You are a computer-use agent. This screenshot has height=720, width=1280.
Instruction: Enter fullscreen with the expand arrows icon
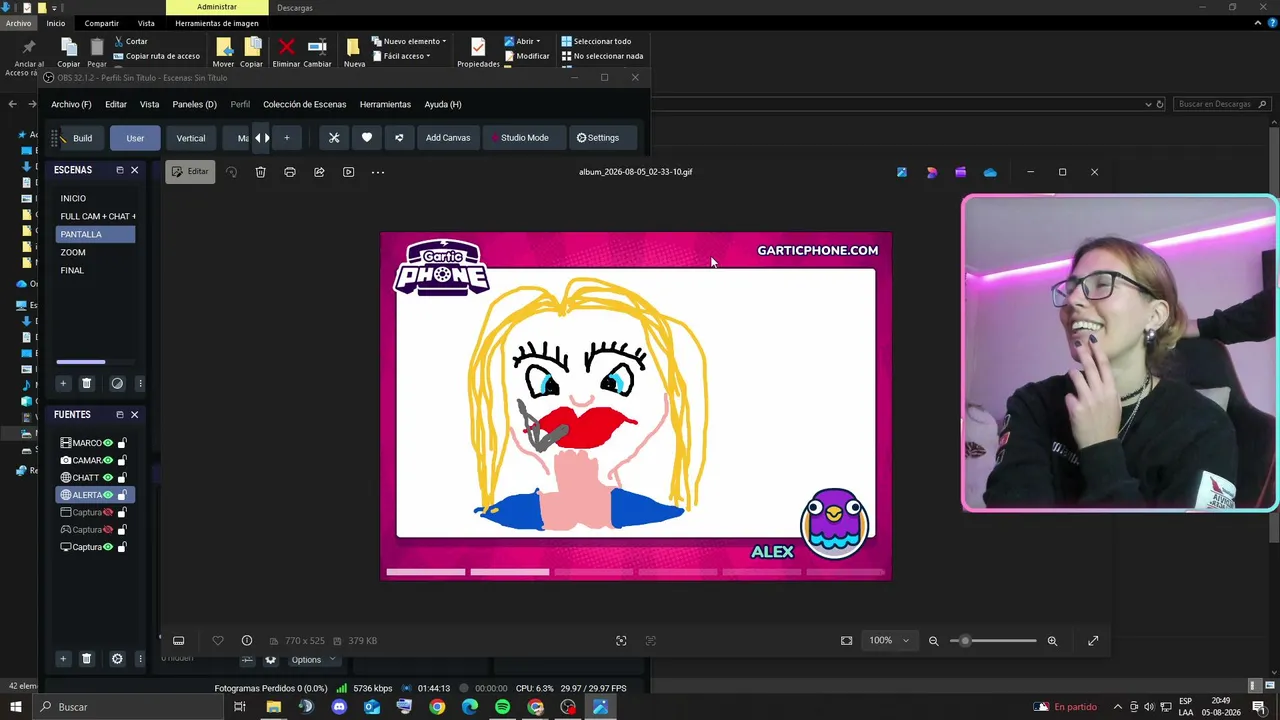click(x=1093, y=641)
